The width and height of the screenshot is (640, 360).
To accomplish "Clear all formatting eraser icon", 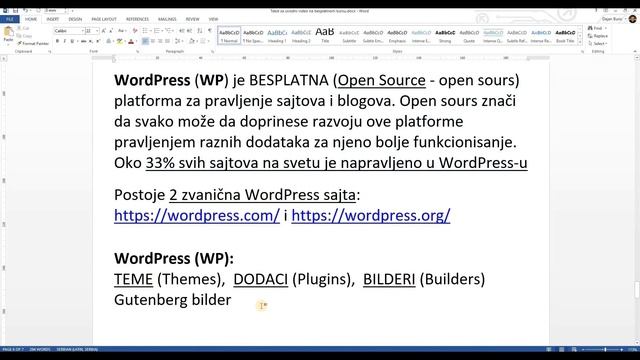I will (x=135, y=31).
